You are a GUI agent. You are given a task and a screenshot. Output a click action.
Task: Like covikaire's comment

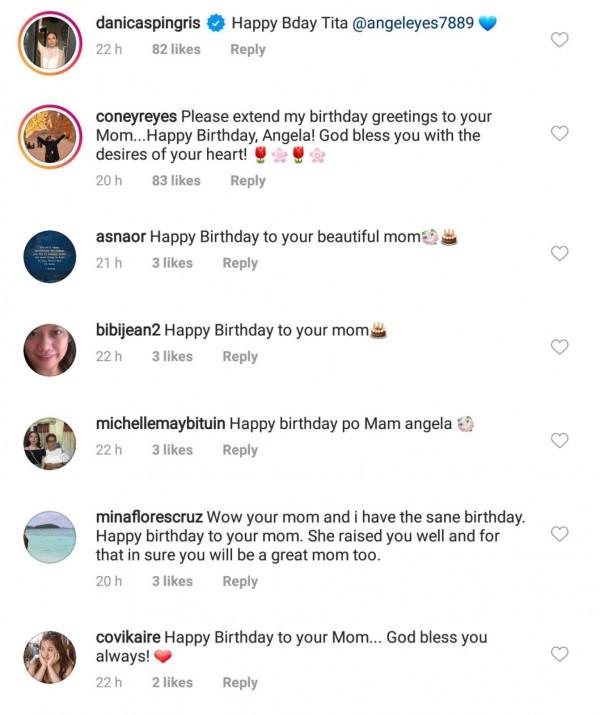click(x=560, y=654)
